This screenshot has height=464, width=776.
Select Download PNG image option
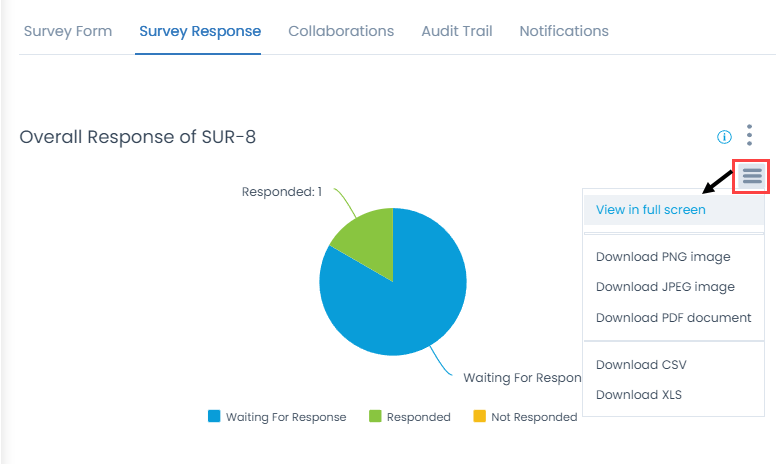pos(663,257)
